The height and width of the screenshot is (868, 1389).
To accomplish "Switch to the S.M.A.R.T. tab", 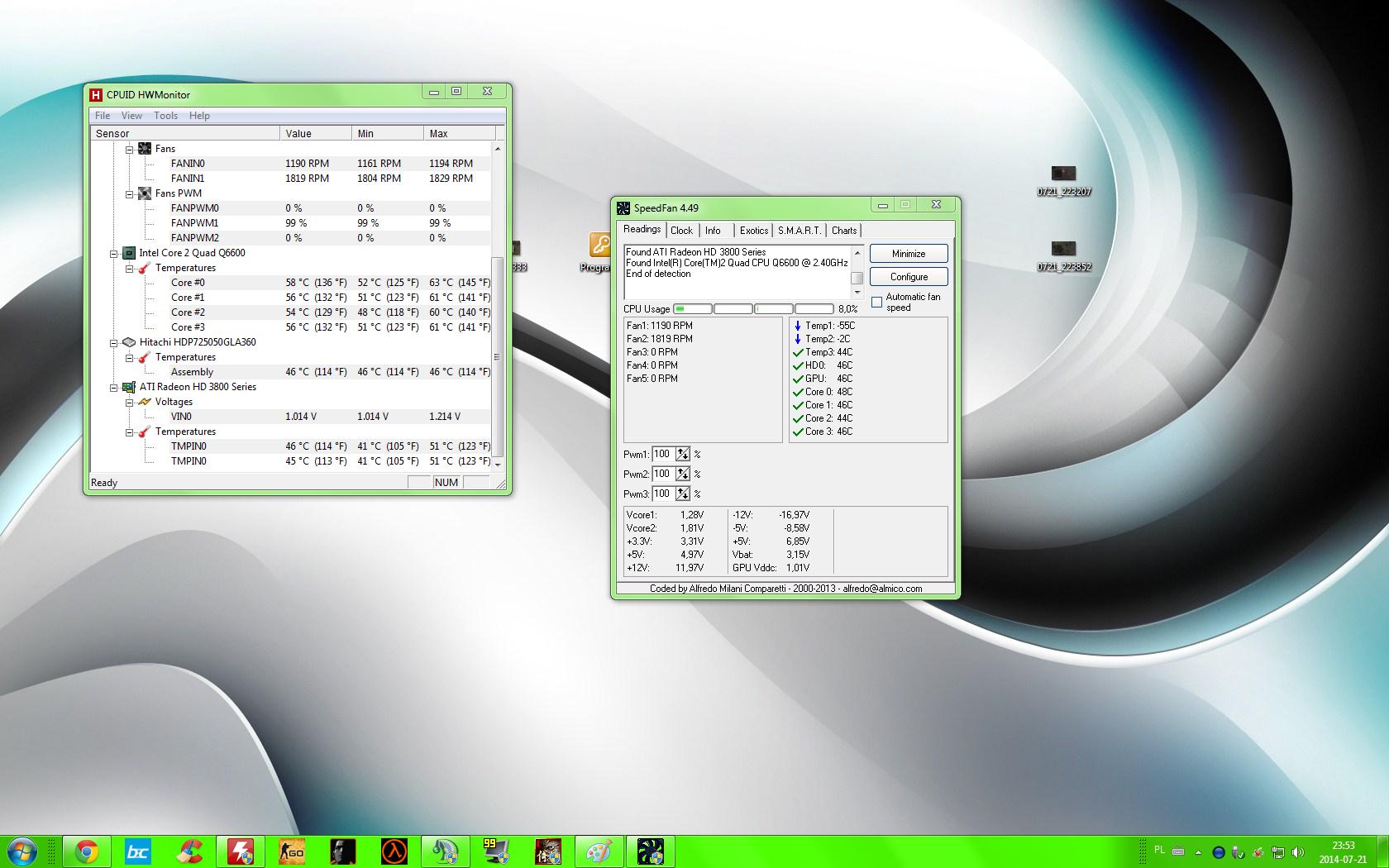I will tap(800, 231).
